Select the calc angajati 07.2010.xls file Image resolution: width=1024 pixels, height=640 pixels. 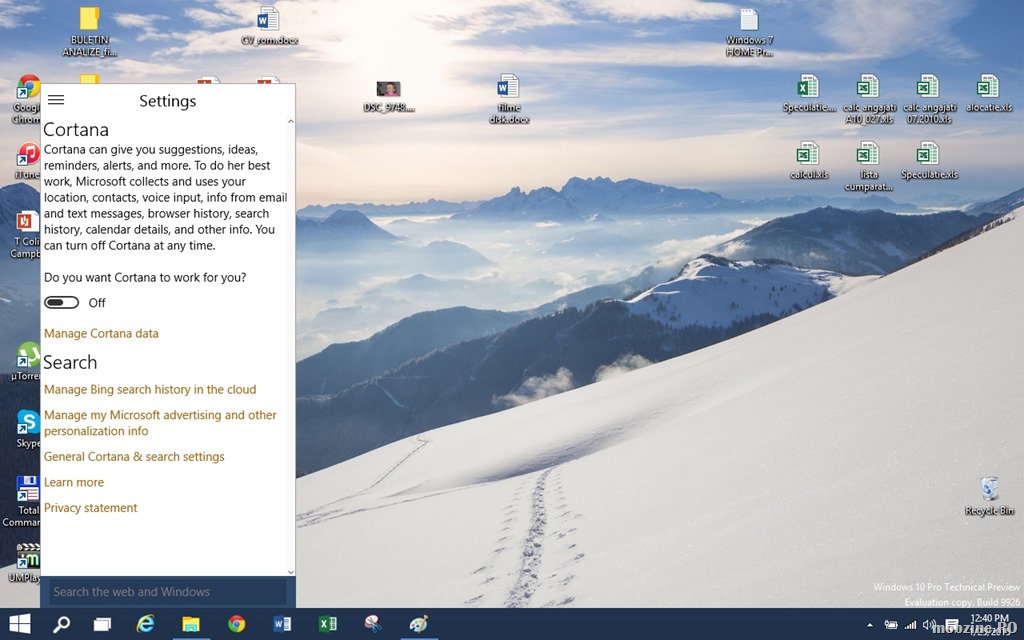click(929, 99)
